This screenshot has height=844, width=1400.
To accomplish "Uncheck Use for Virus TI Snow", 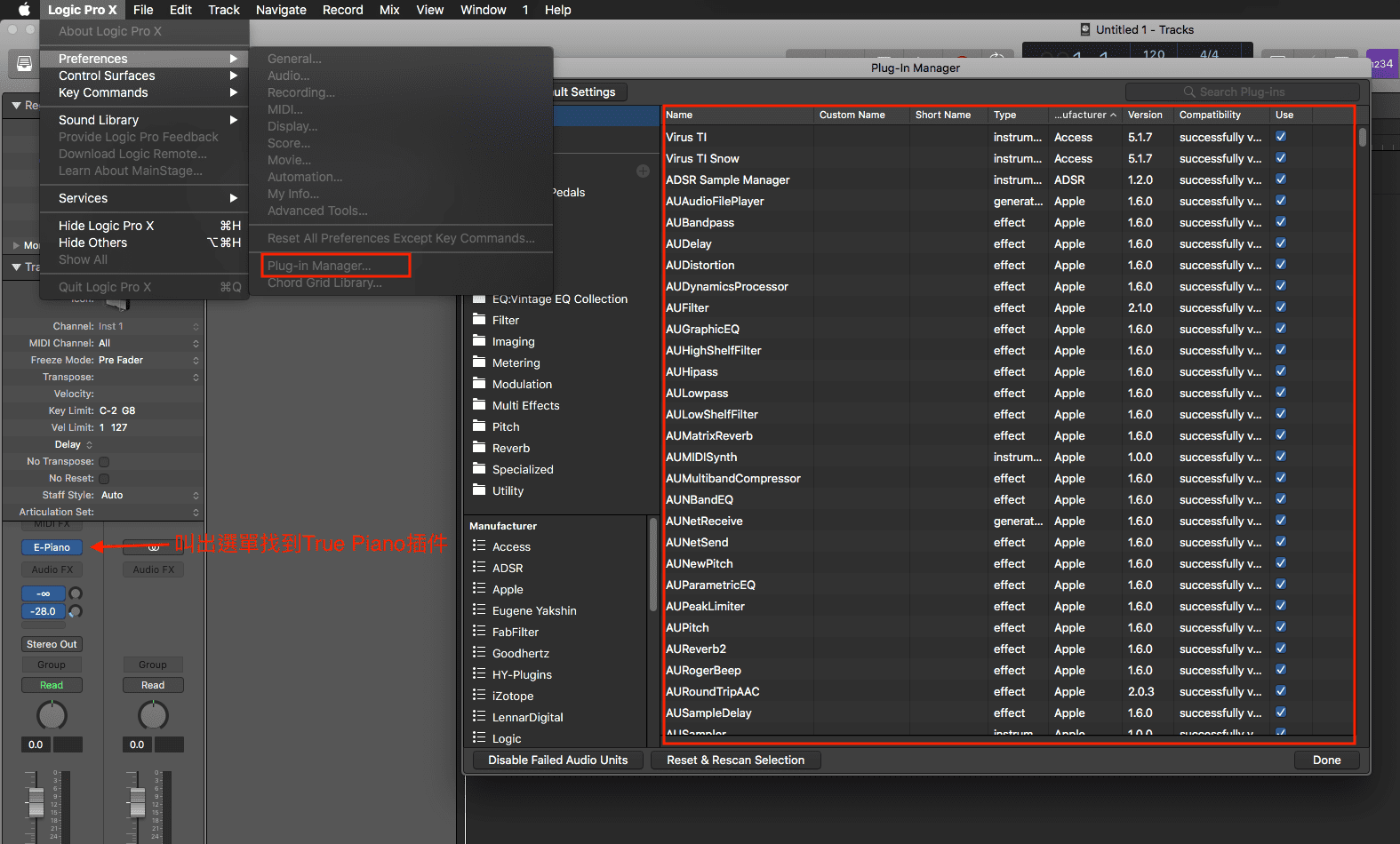I will tap(1281, 158).
